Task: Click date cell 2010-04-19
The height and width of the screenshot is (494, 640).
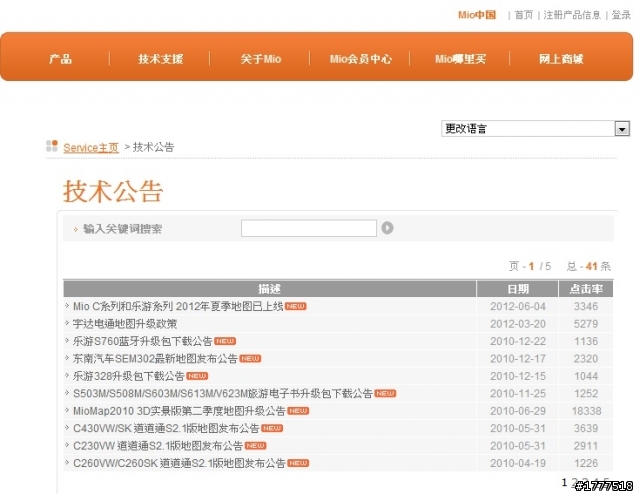Action: [x=518, y=463]
